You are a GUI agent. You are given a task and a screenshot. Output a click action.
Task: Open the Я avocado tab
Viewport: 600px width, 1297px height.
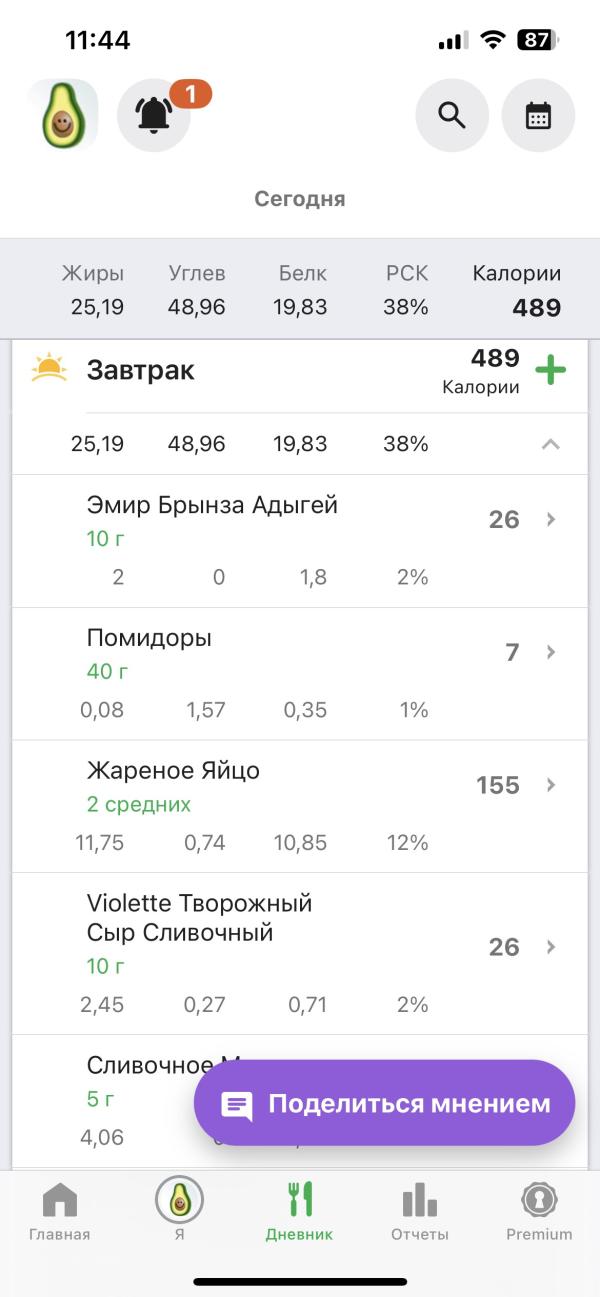click(x=179, y=1210)
